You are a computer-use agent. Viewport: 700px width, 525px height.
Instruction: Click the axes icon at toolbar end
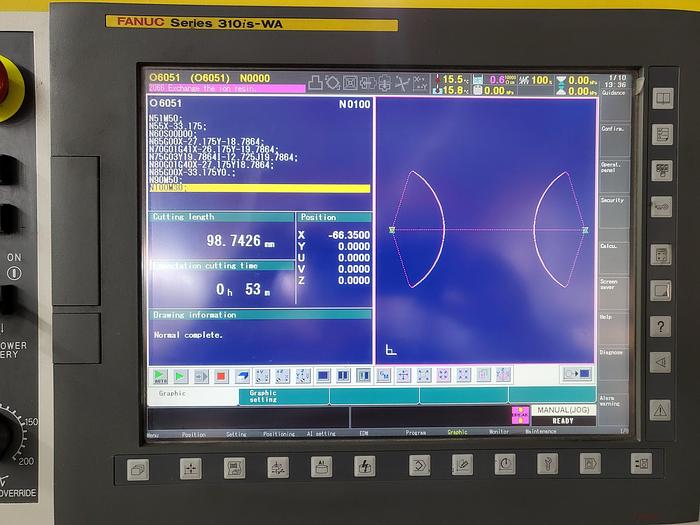[503, 375]
